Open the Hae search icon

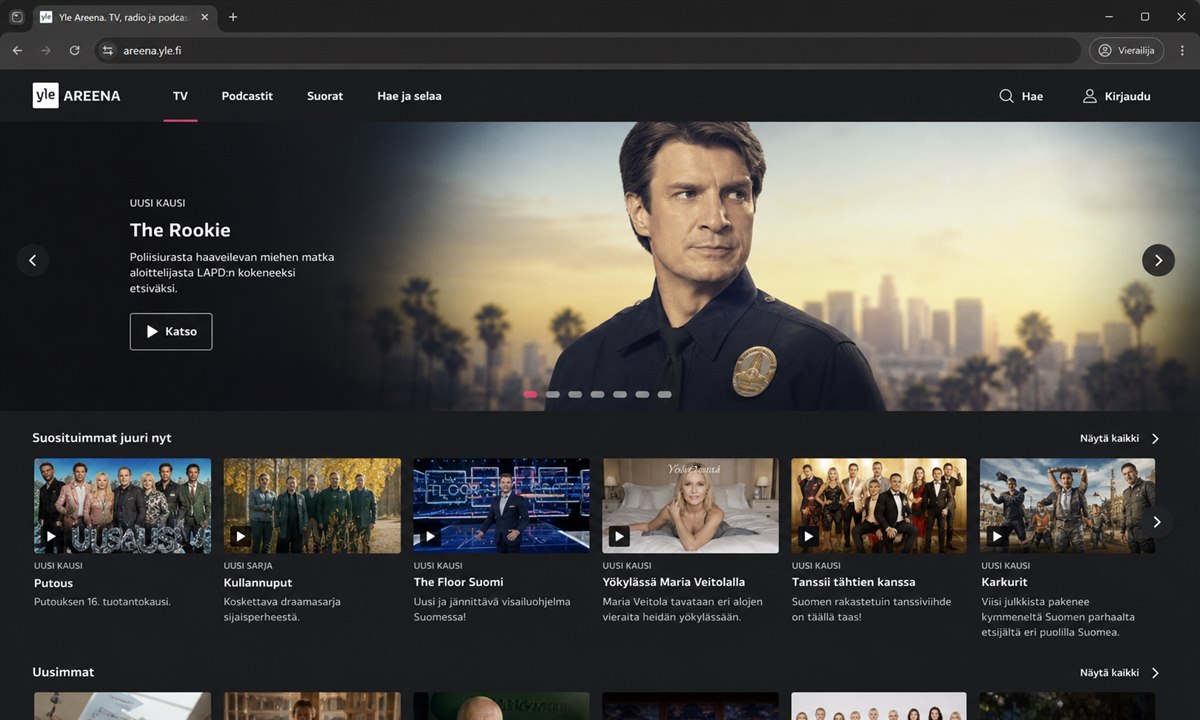(1006, 96)
